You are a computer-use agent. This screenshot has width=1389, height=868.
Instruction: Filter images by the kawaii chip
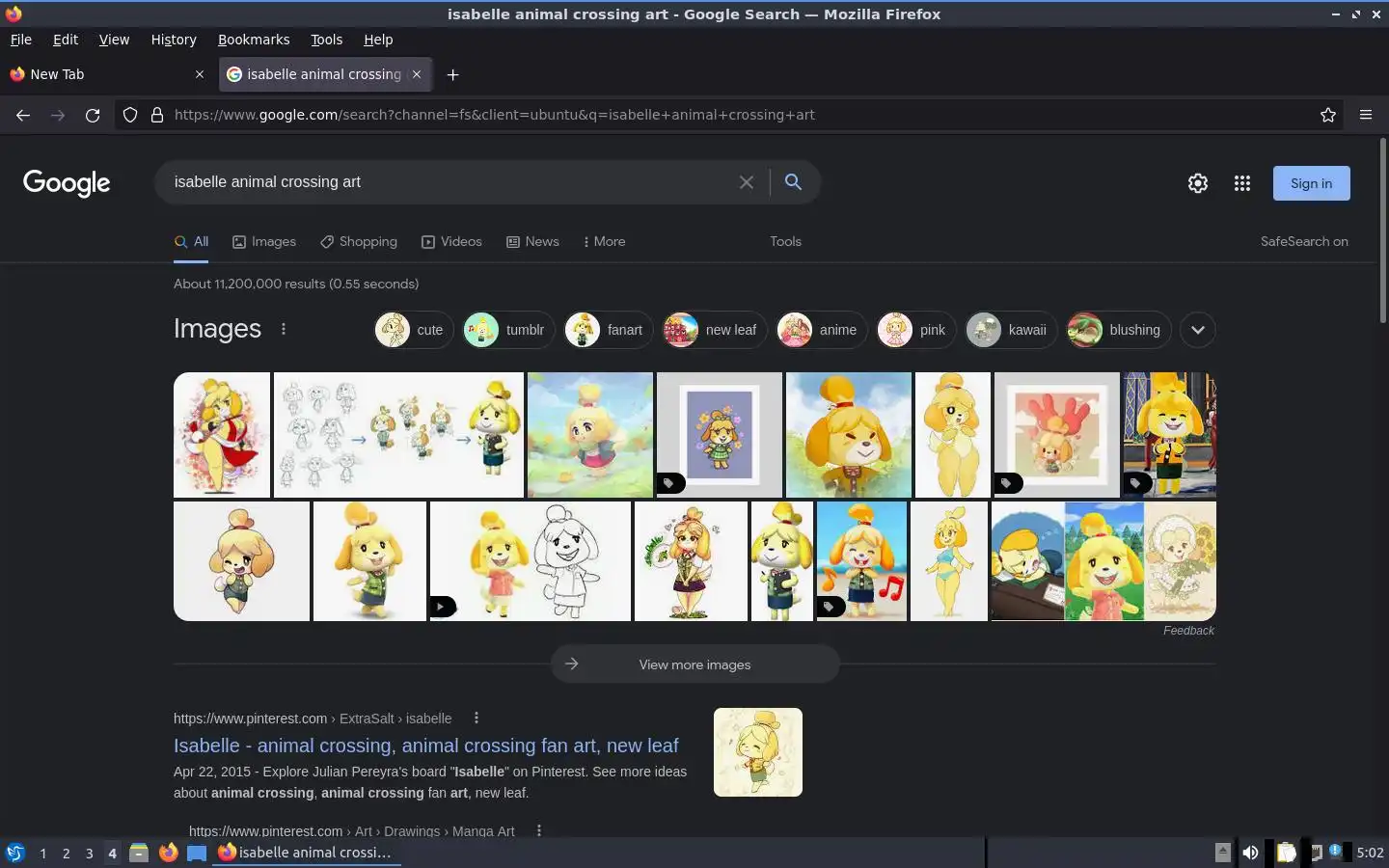coord(1011,330)
